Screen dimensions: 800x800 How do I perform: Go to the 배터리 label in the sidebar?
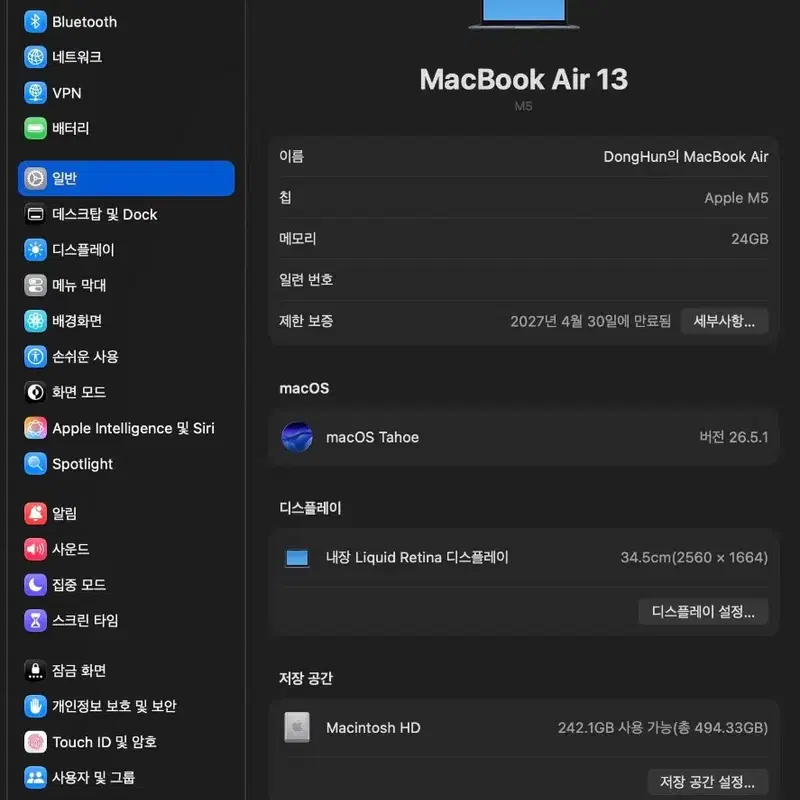coord(70,128)
